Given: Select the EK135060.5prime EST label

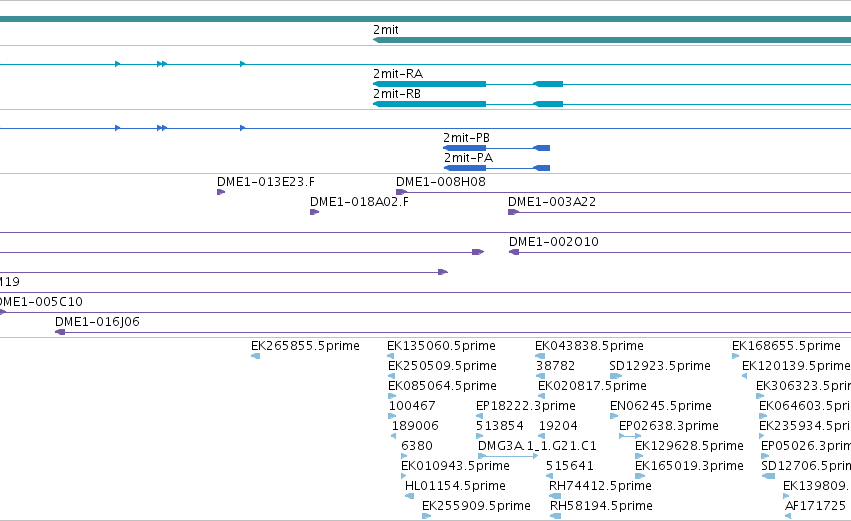Looking at the screenshot, I should 441,346.
